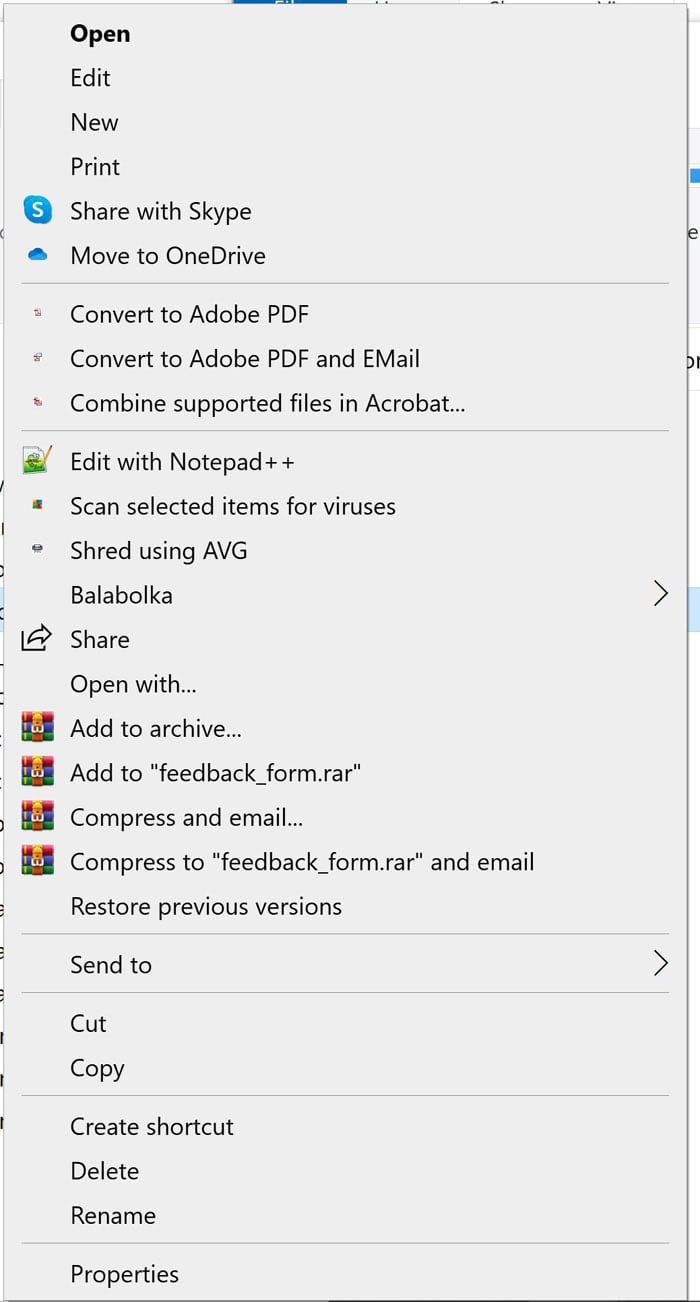Click the WinRAR icon beside Add to archive
This screenshot has height=1302, width=700.
[x=37, y=728]
